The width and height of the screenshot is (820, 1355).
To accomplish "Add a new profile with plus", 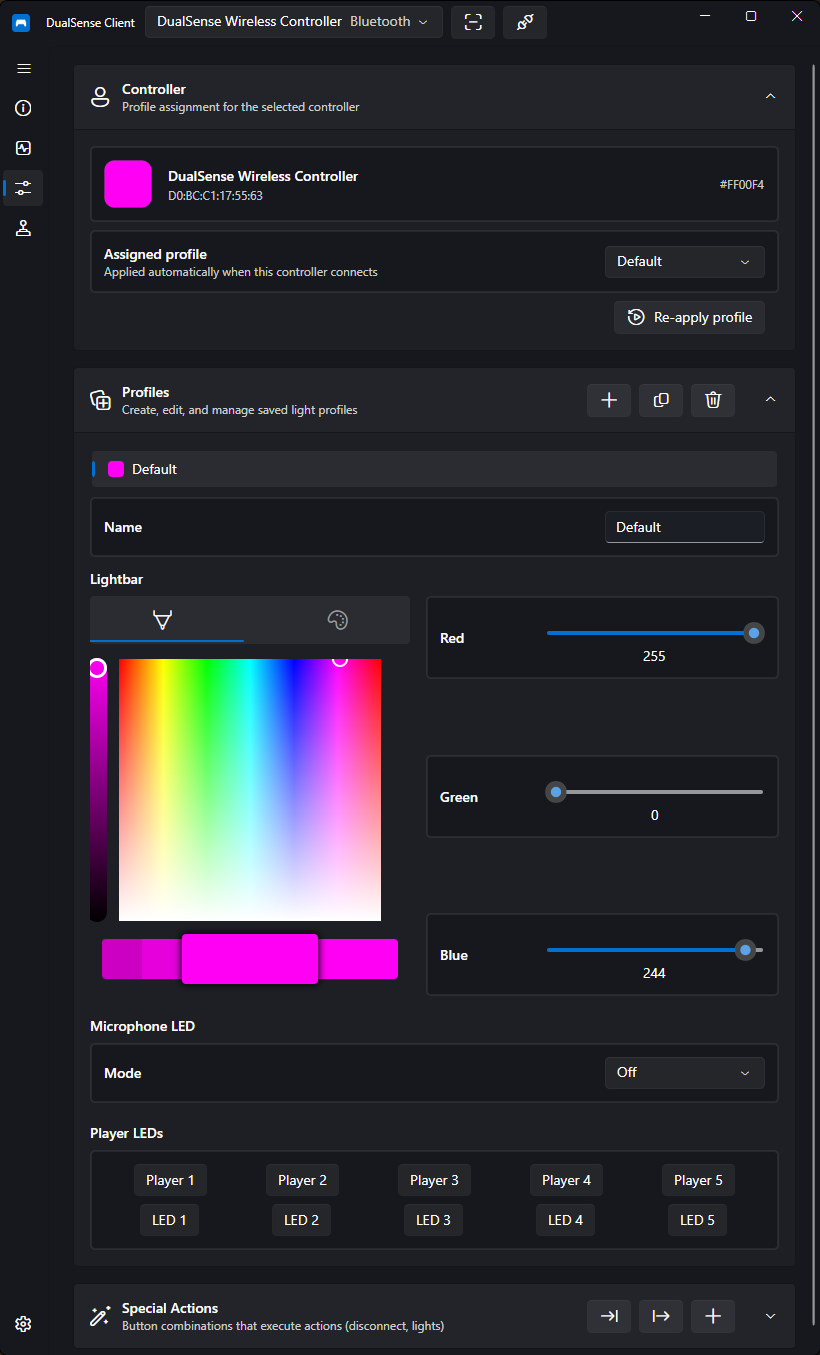I will click(609, 400).
